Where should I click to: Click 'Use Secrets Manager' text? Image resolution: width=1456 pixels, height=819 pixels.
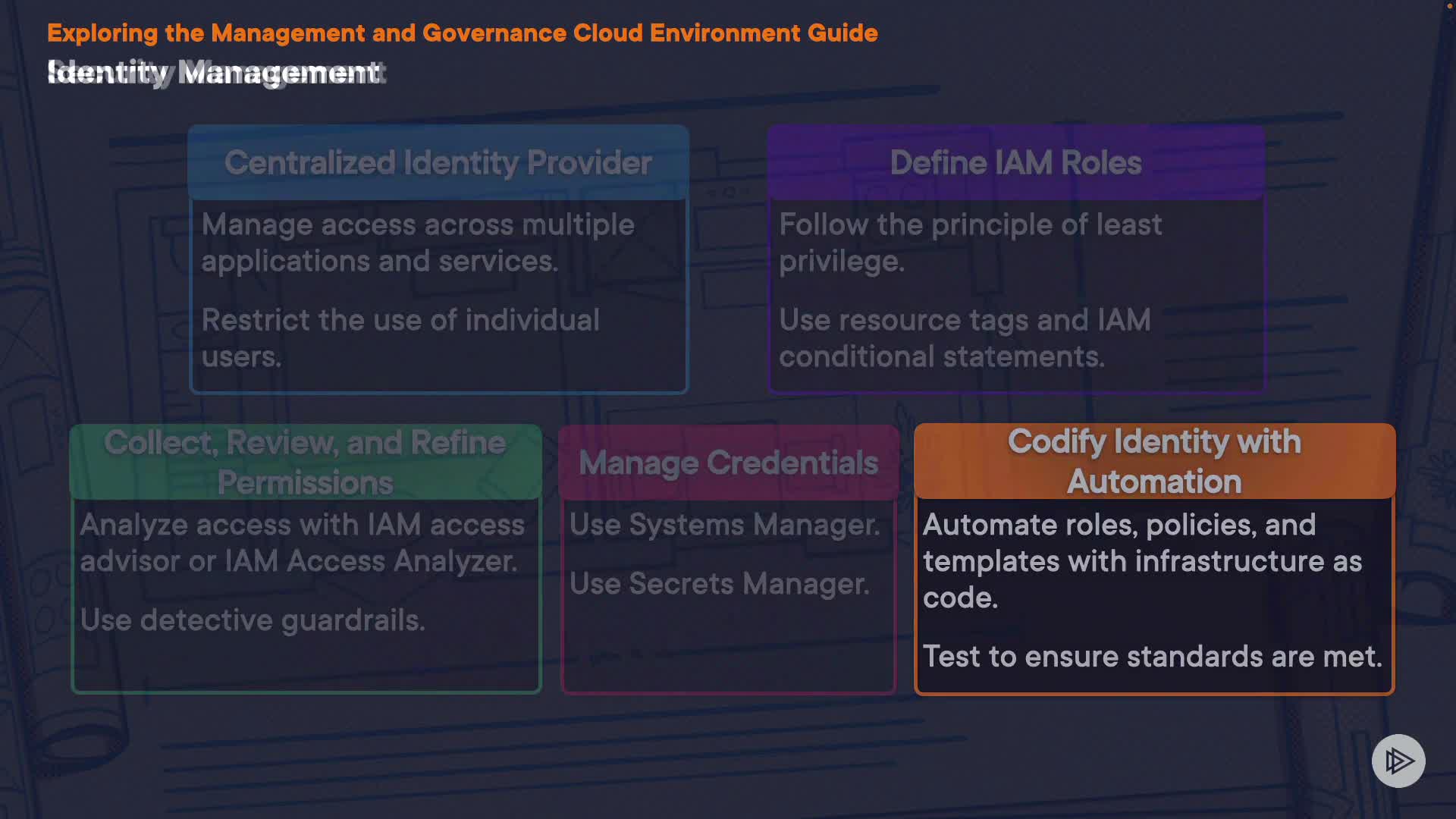click(x=719, y=584)
